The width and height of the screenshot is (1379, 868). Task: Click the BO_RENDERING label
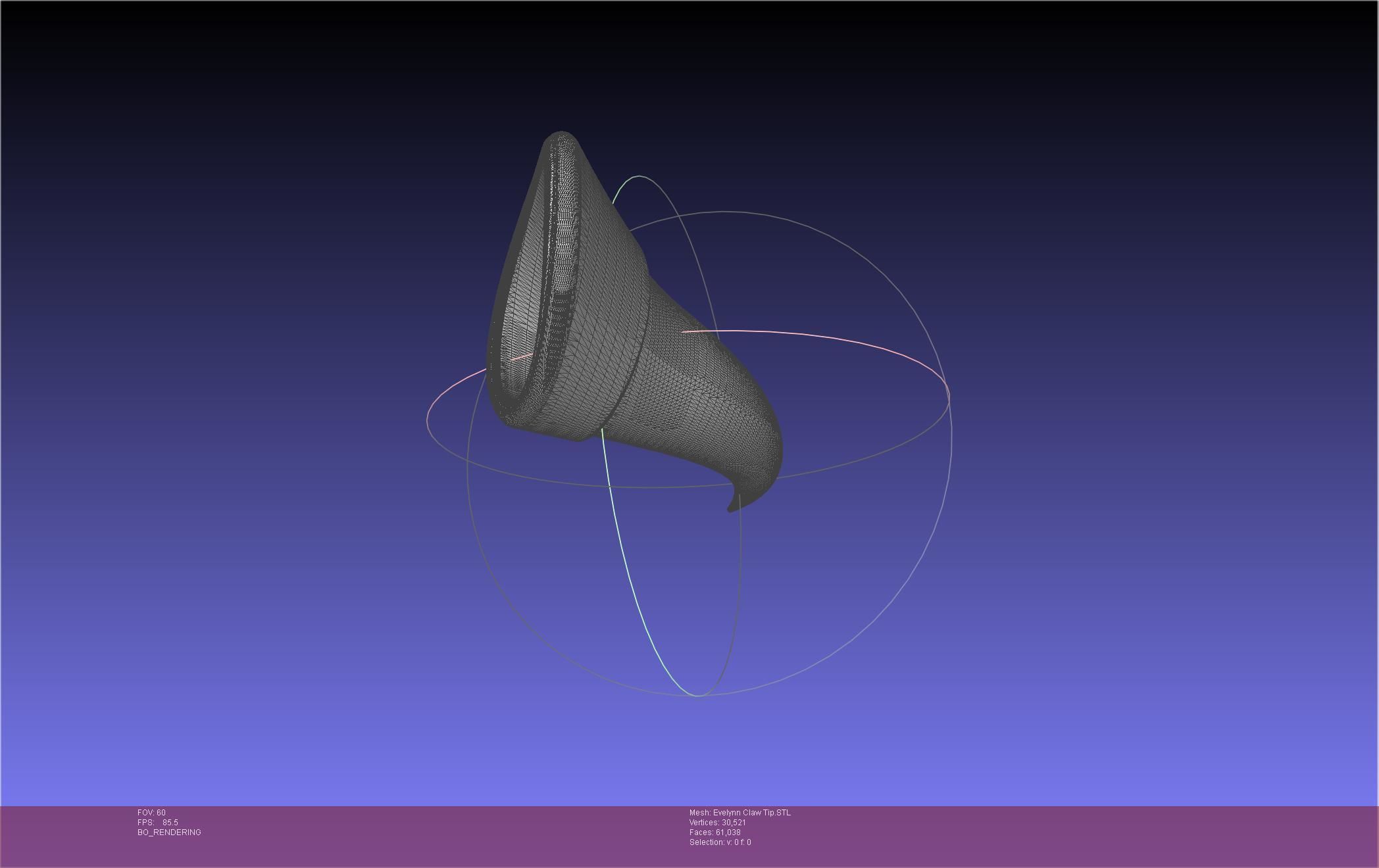(x=169, y=832)
